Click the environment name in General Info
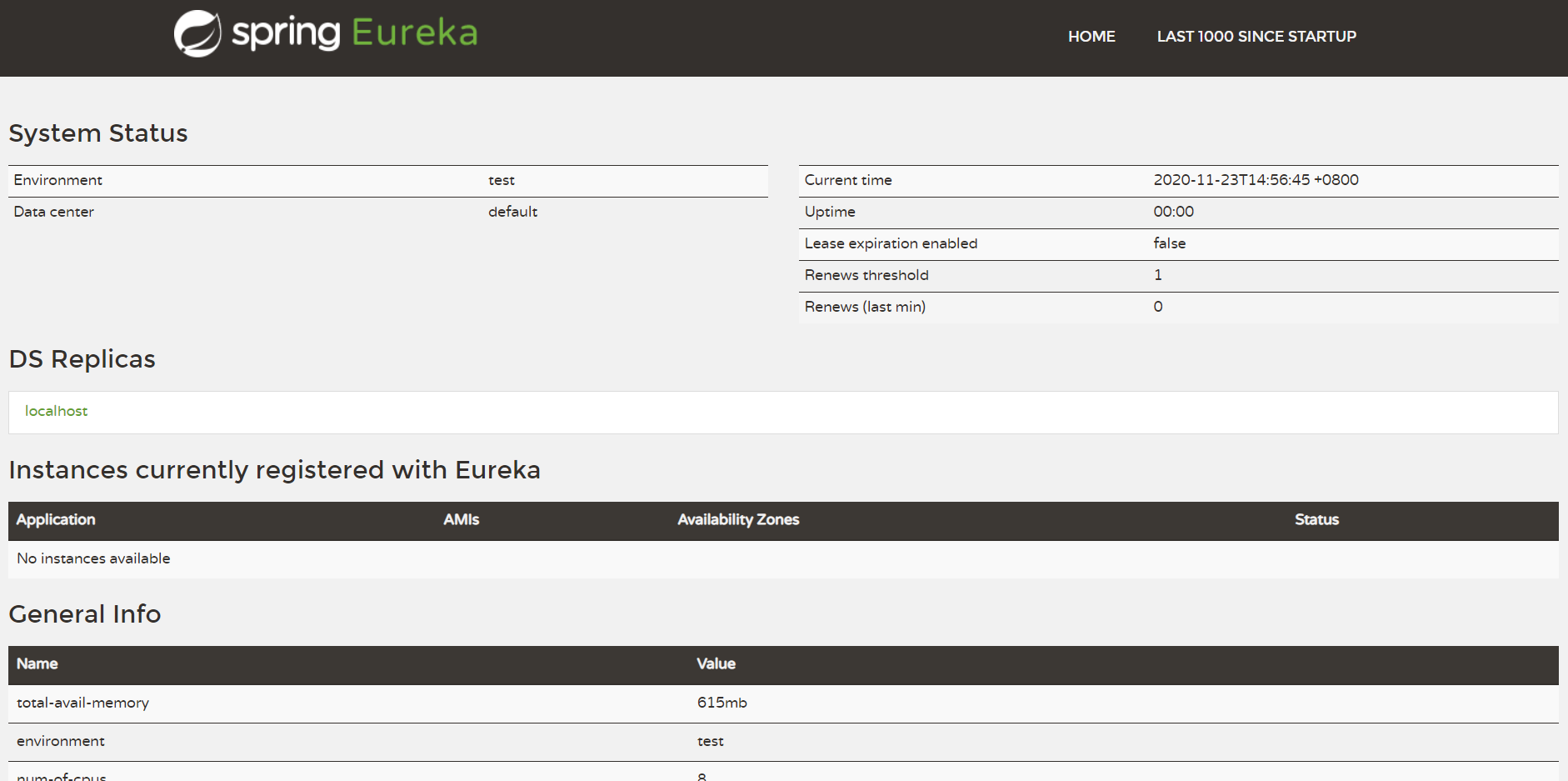Image resolution: width=1568 pixels, height=781 pixels. [x=61, y=741]
